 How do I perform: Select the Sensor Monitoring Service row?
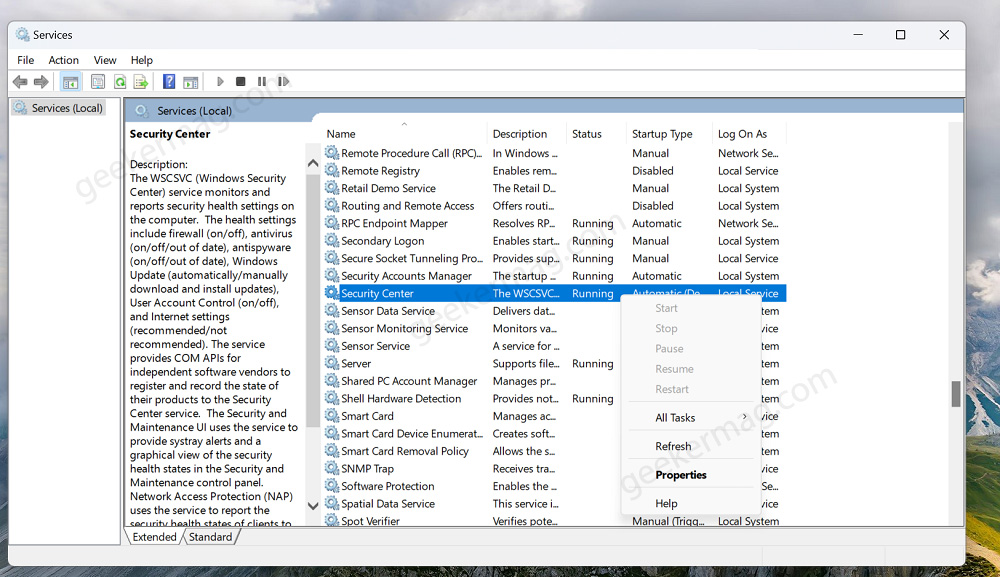472,328
